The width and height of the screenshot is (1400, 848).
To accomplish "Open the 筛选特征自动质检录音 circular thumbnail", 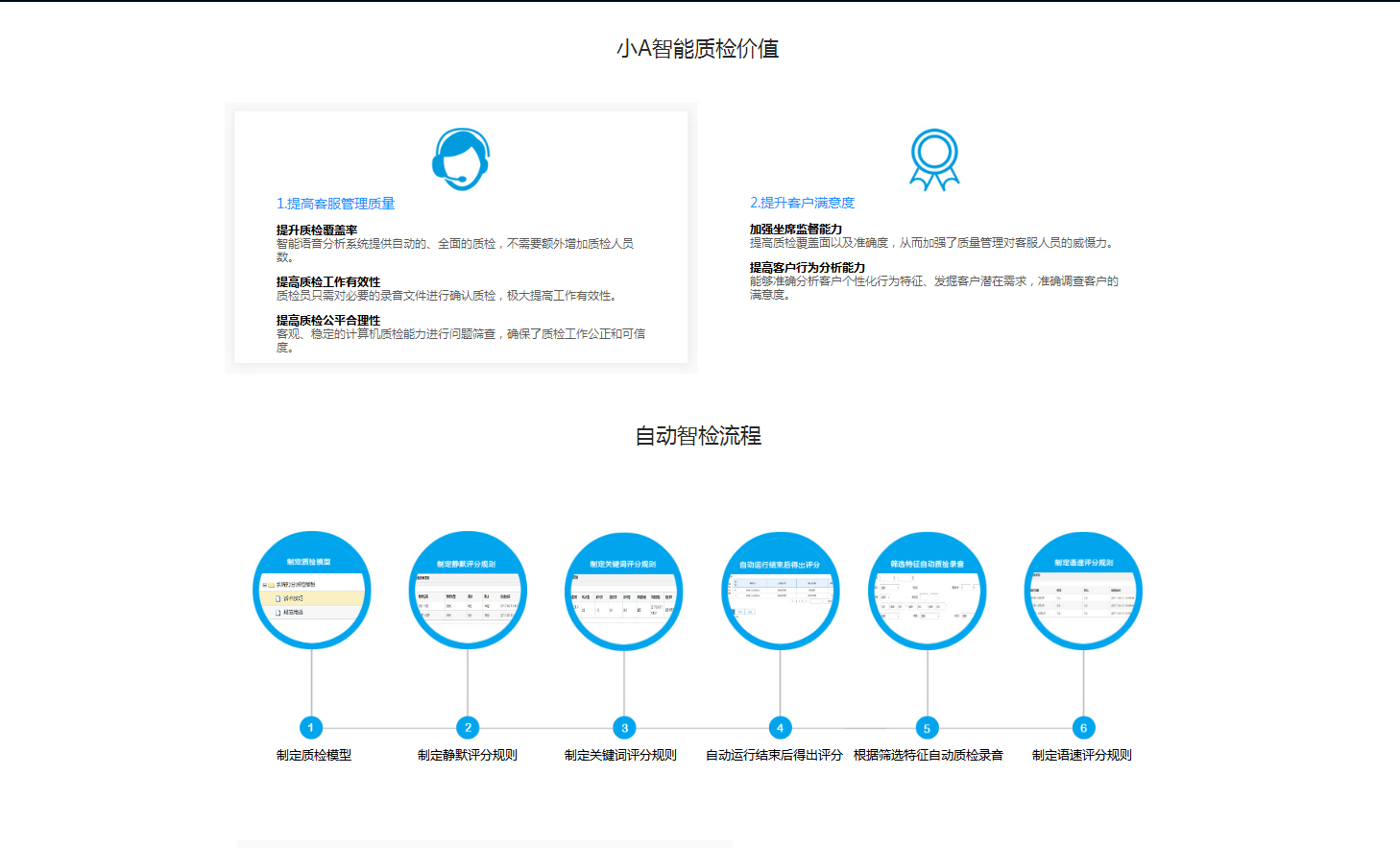I will [928, 592].
